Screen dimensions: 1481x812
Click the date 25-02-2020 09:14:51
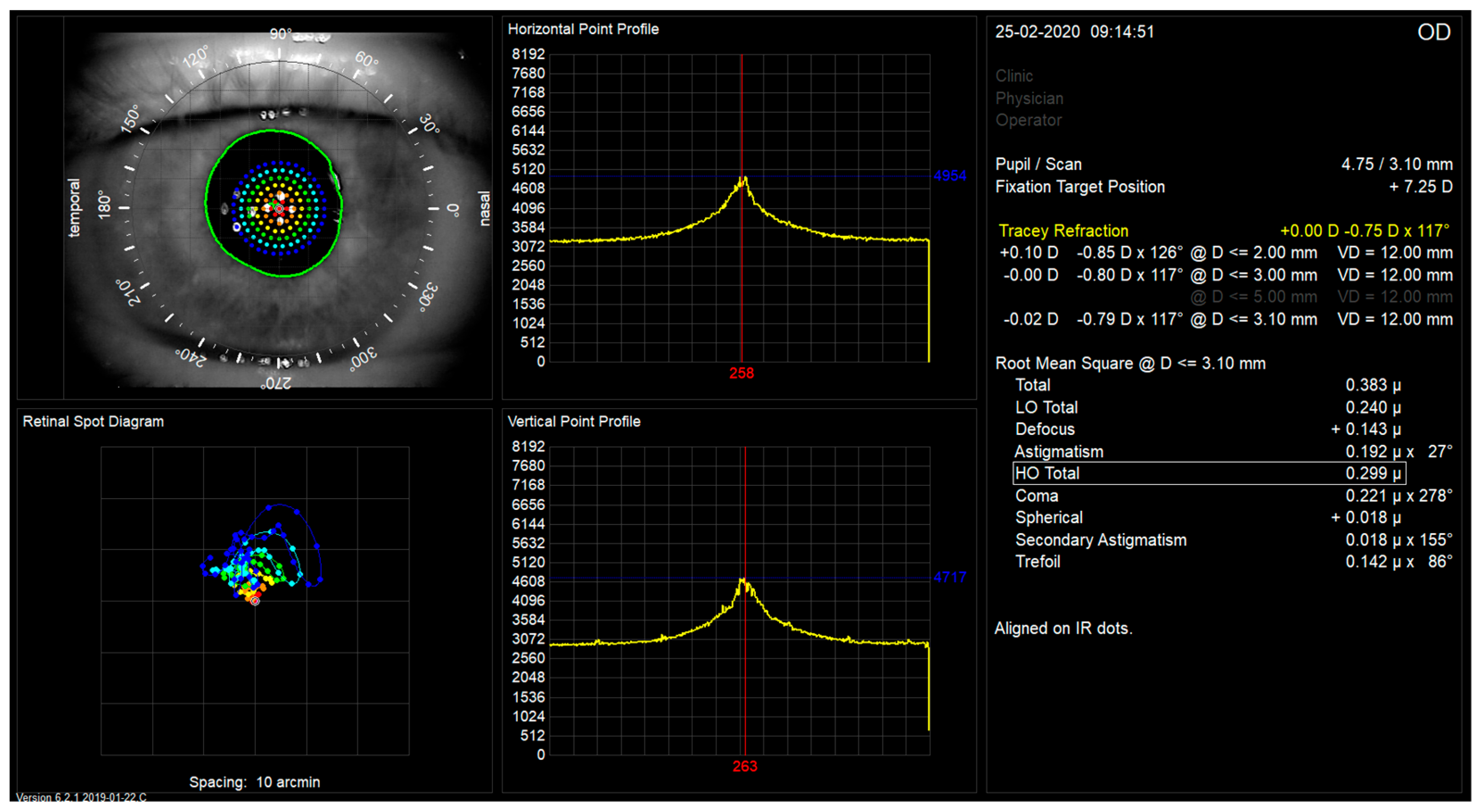tap(1075, 32)
